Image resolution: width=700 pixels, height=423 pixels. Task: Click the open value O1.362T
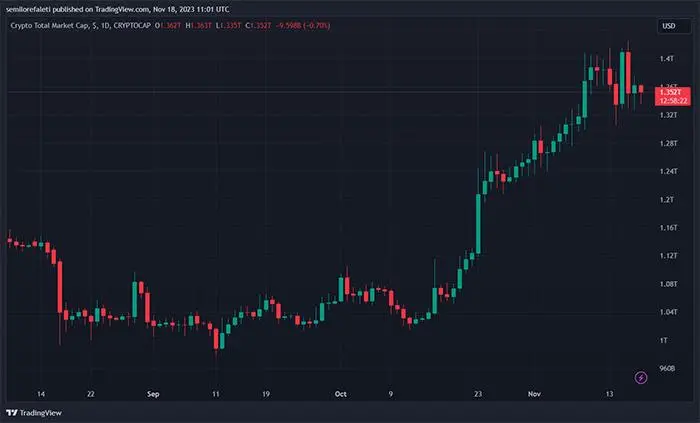point(168,26)
